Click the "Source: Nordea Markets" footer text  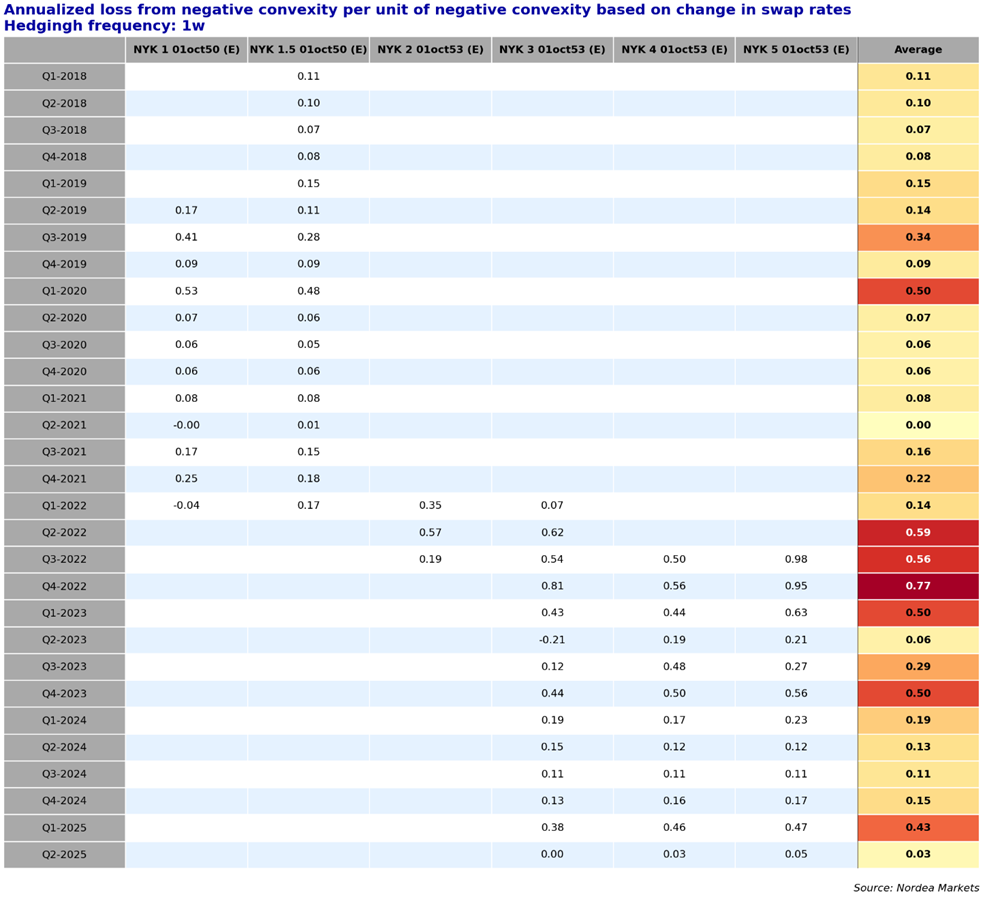tap(916, 888)
